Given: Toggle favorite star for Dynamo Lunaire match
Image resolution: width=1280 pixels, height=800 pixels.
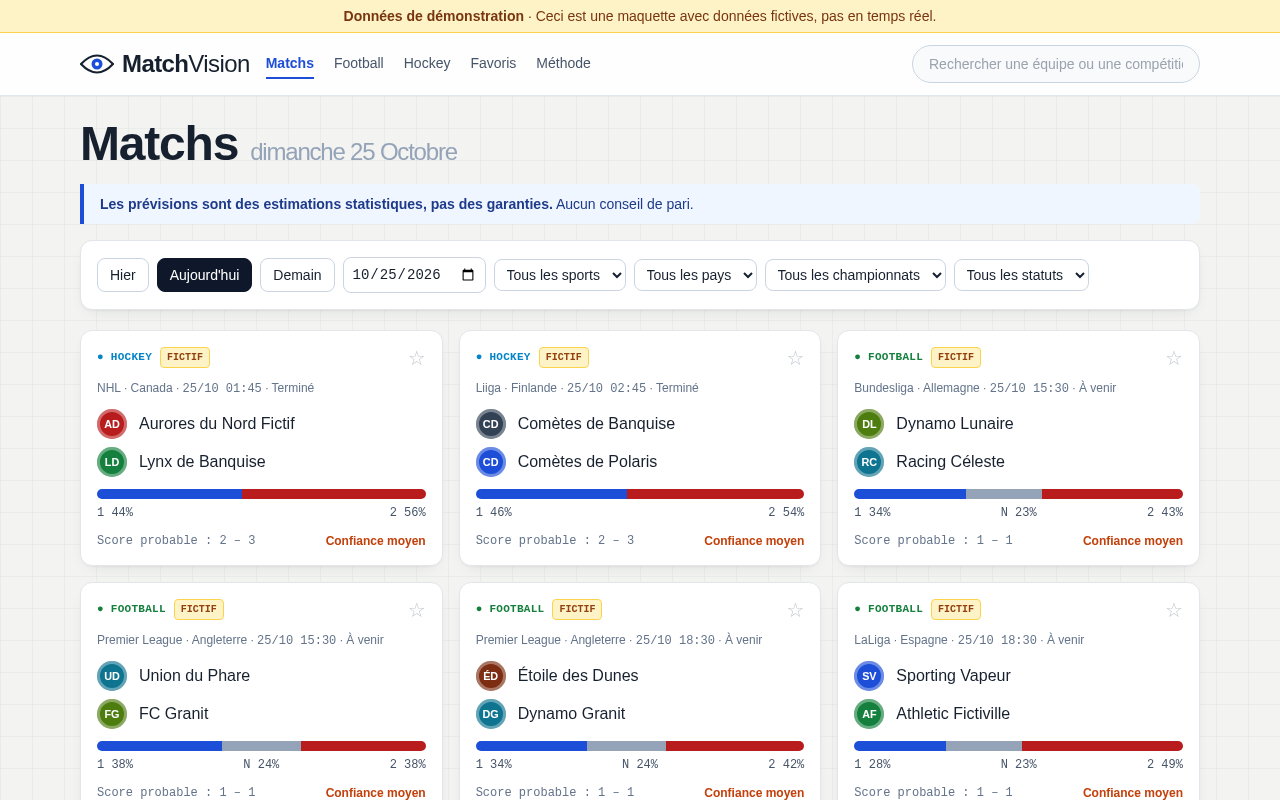Looking at the screenshot, I should tap(1173, 358).
